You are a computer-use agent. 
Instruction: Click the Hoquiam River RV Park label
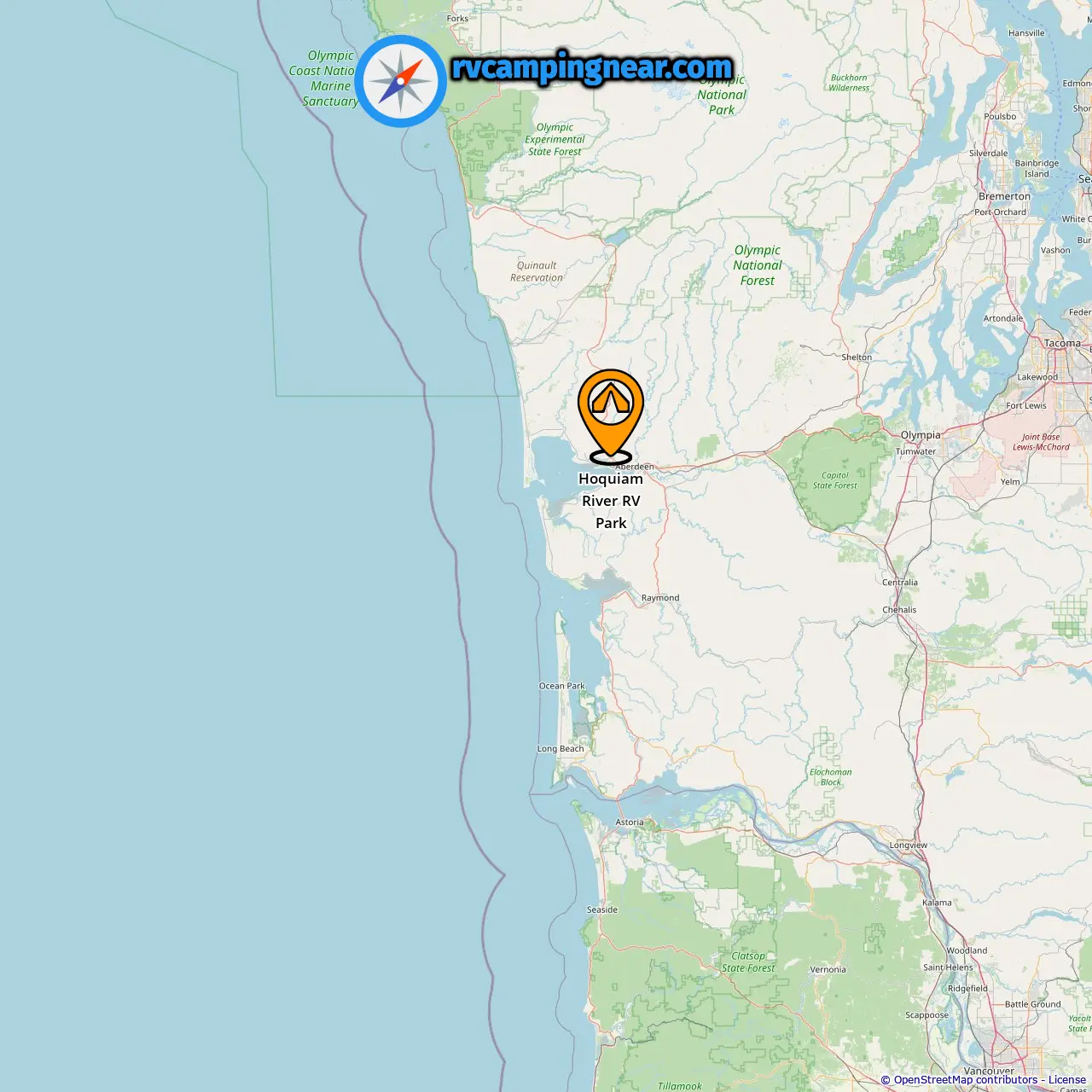[x=611, y=501]
